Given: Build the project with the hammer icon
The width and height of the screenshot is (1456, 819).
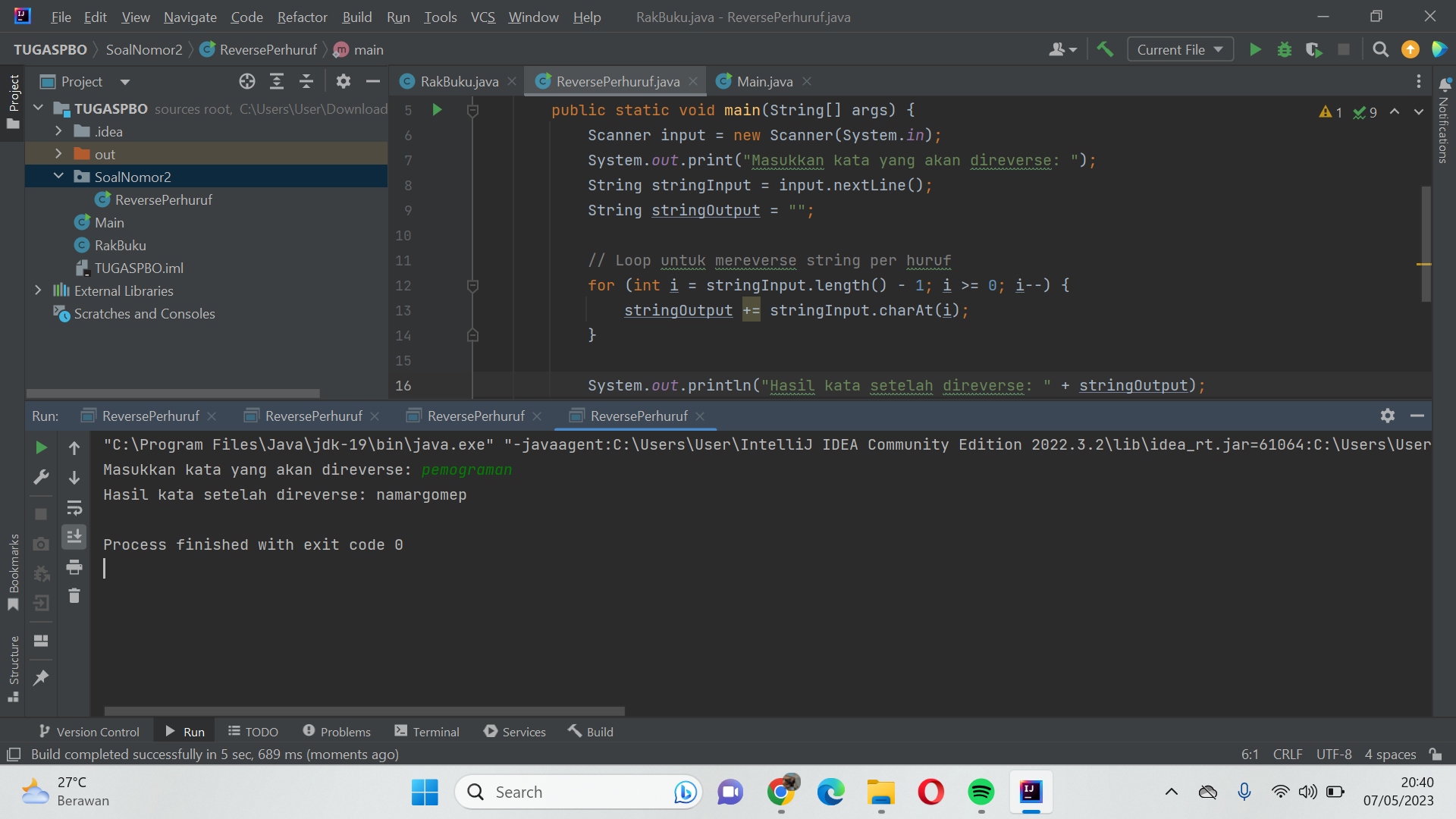Looking at the screenshot, I should [x=1105, y=49].
